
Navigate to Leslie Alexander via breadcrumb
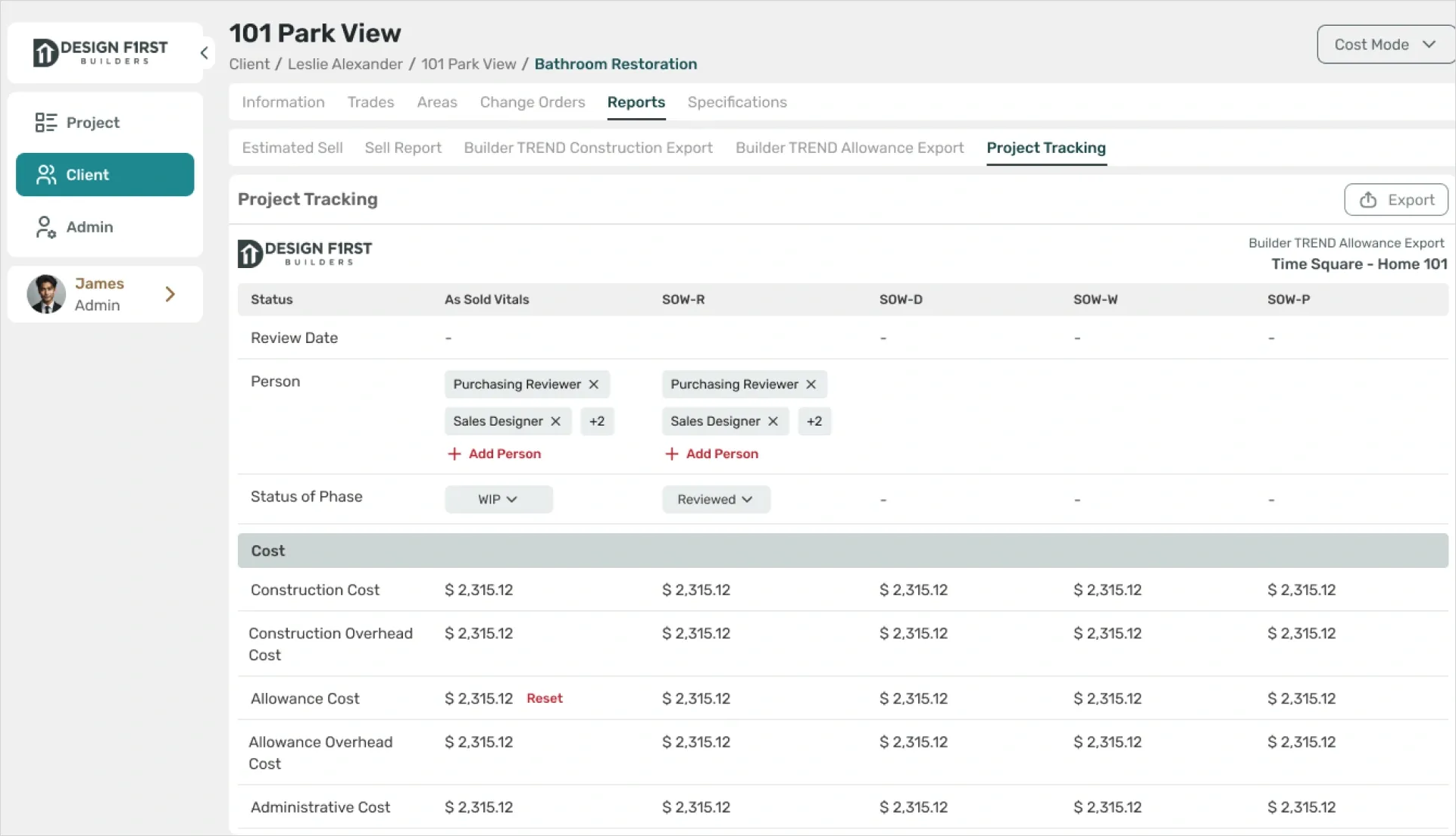[x=345, y=64]
